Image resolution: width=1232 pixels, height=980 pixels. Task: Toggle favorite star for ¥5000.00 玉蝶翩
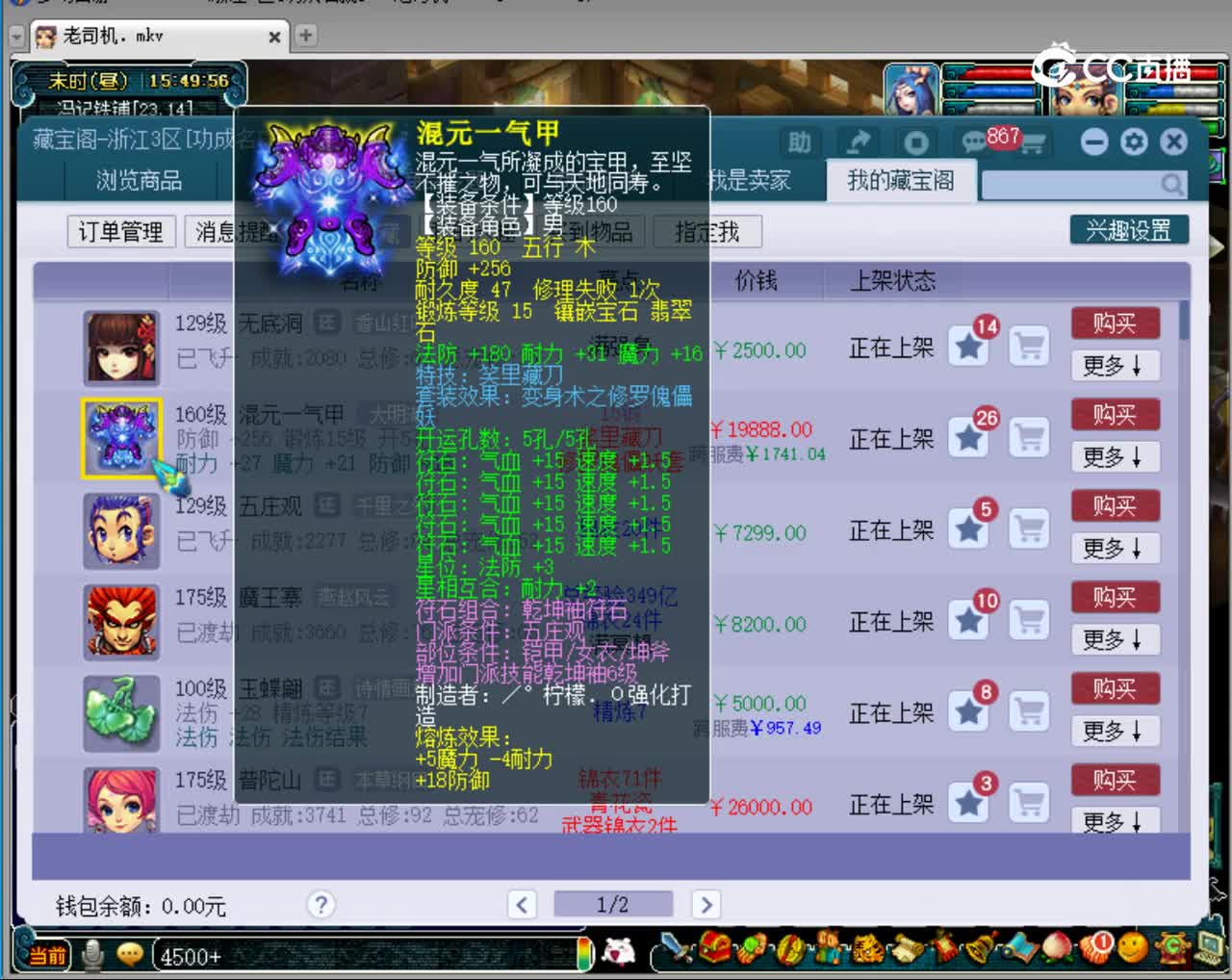[x=970, y=711]
